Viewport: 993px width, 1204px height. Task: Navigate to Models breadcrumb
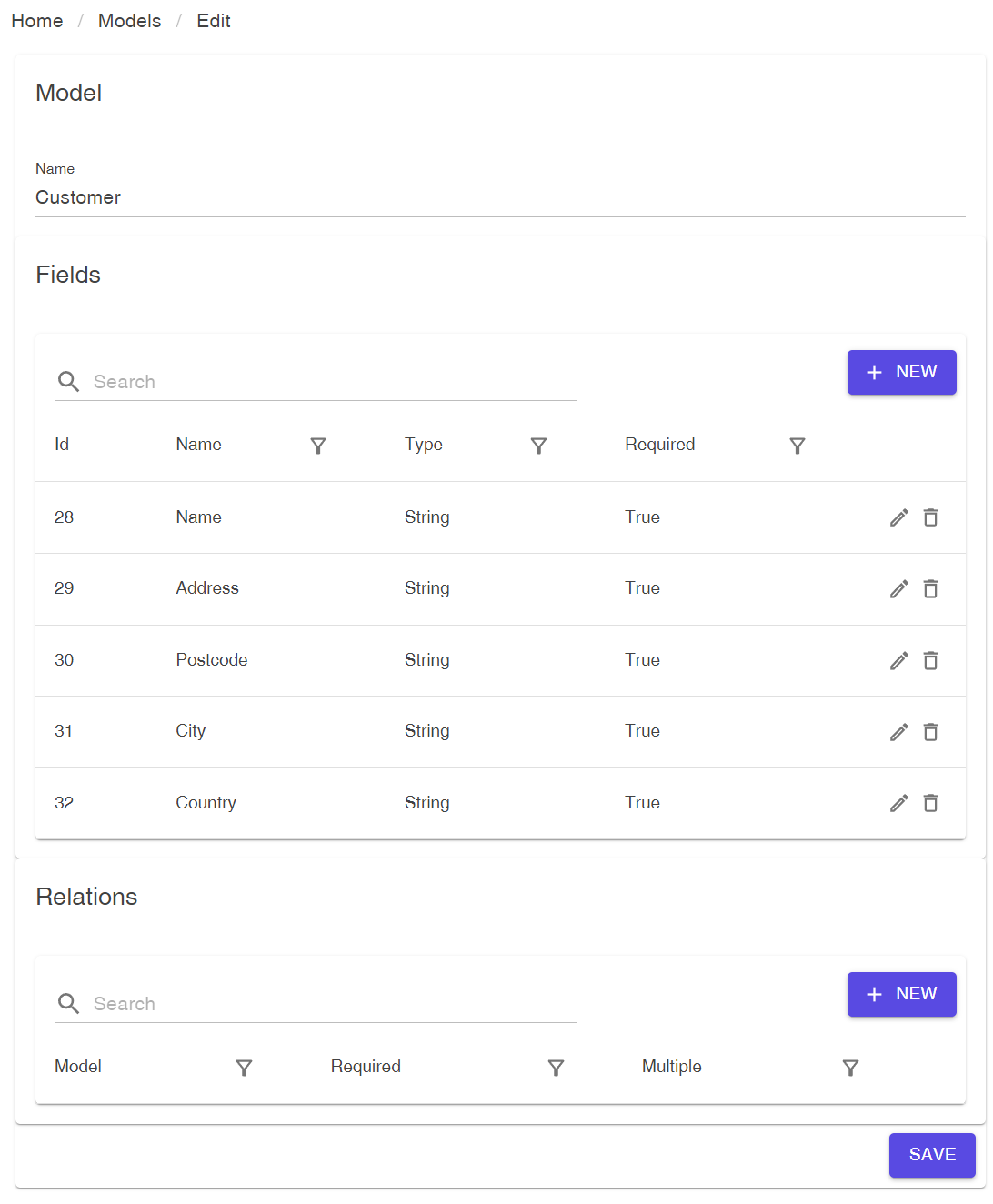point(129,21)
